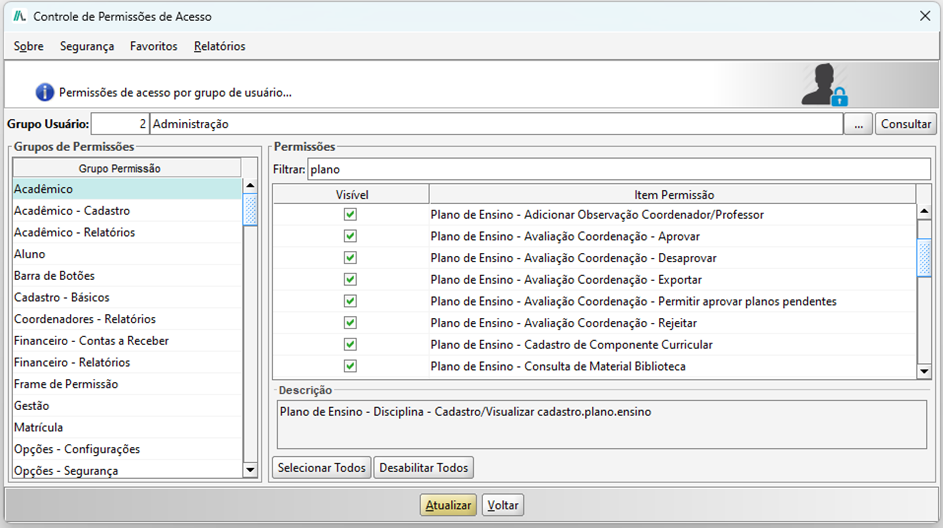The height and width of the screenshot is (528, 943).
Task: Click the Voltar button
Action: coord(503,505)
